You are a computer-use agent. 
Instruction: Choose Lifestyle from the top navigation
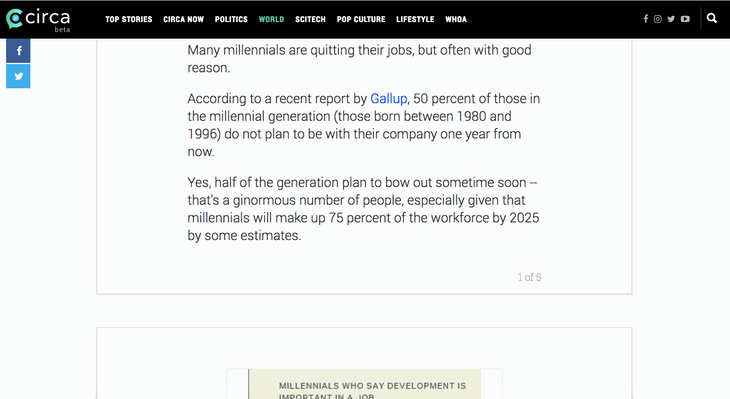tap(415, 19)
